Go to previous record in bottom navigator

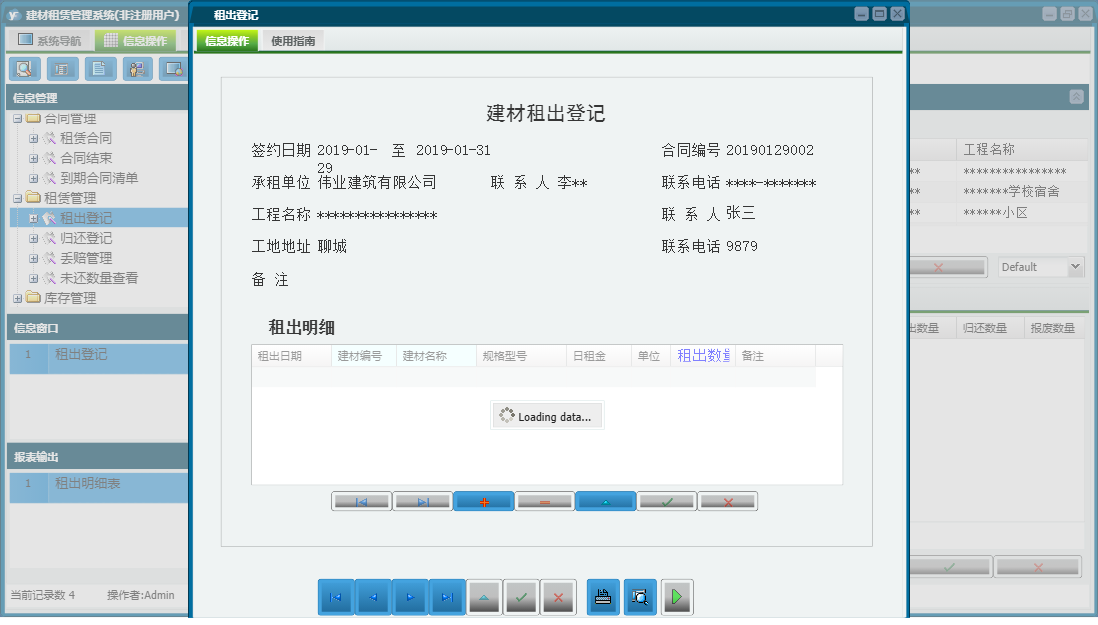point(371,597)
